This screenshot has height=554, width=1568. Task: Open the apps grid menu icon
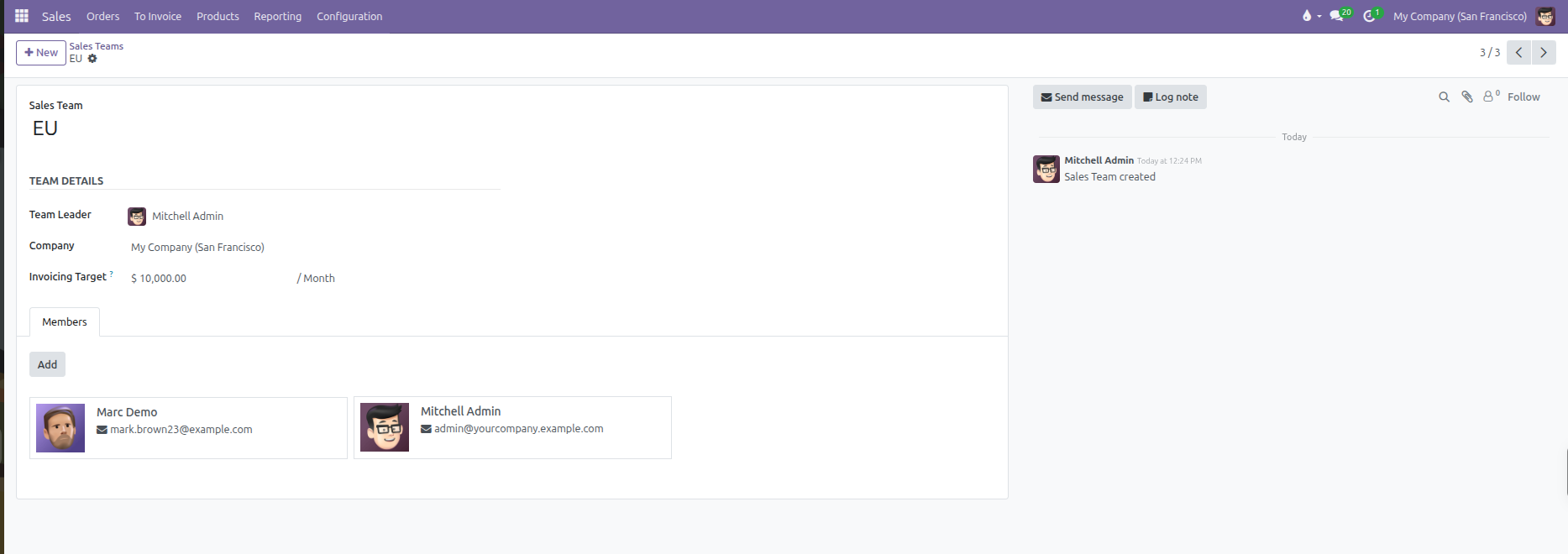click(x=22, y=16)
